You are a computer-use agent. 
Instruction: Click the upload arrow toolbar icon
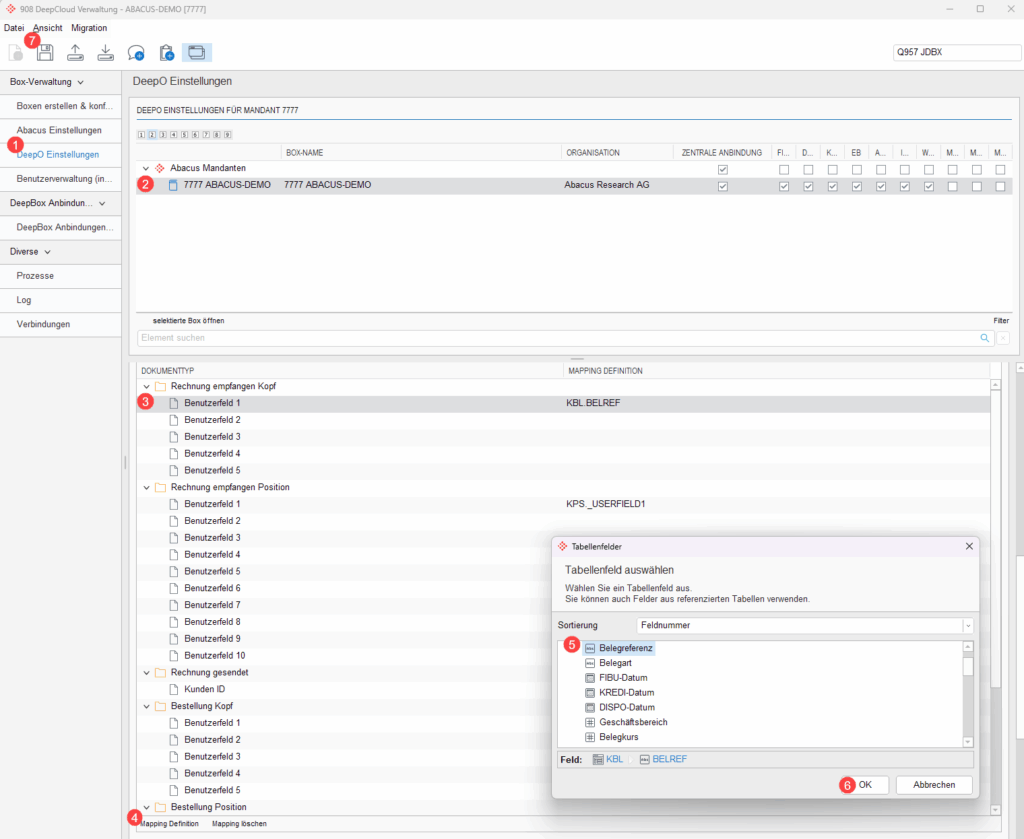pos(75,53)
